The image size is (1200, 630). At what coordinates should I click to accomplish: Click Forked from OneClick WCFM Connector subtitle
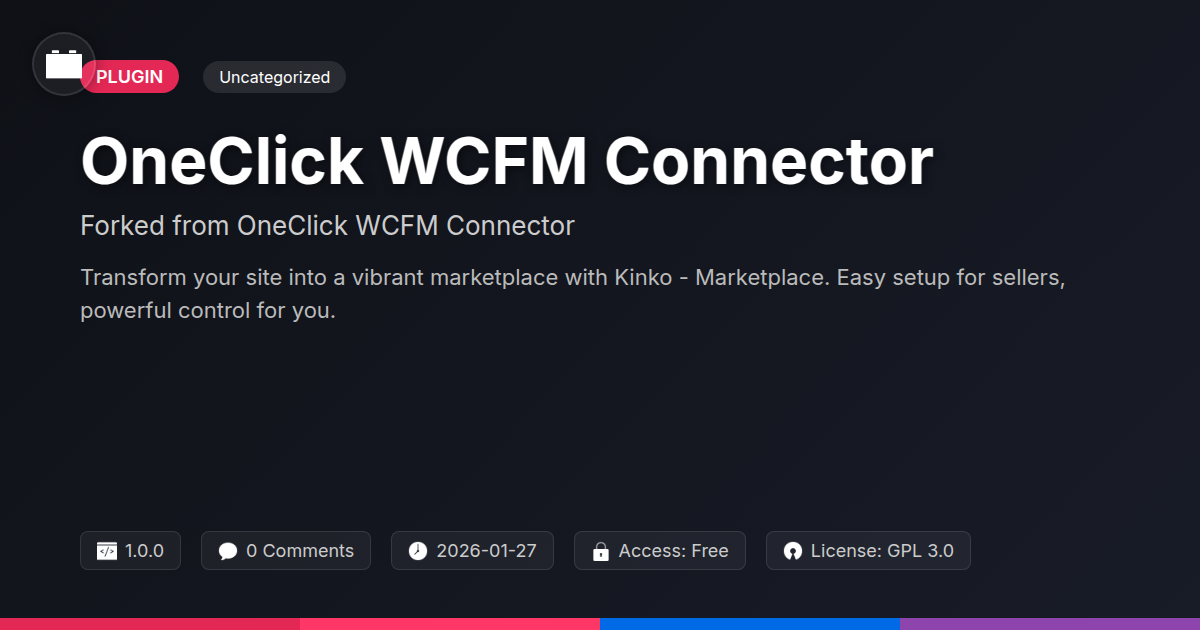click(328, 226)
